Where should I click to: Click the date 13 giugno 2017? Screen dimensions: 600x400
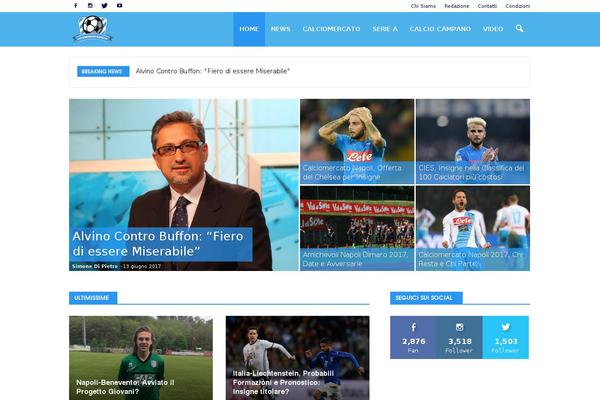[x=142, y=266]
